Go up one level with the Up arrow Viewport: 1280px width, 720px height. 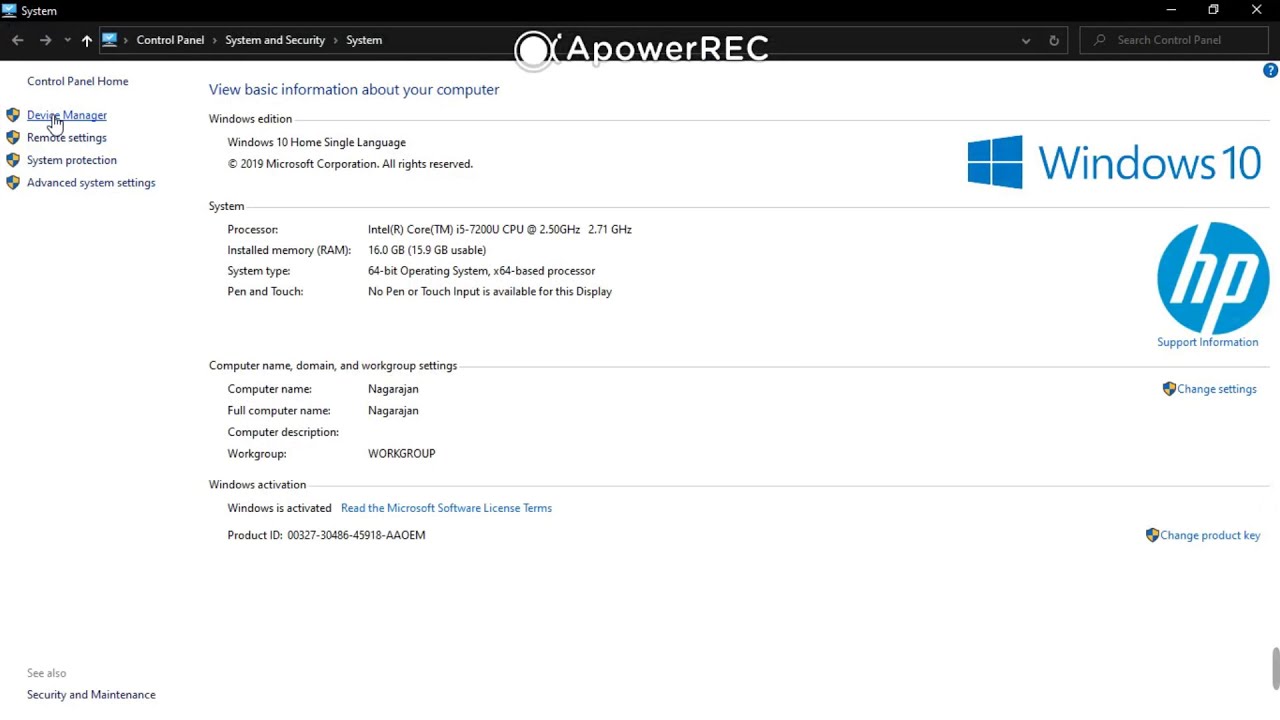point(87,40)
